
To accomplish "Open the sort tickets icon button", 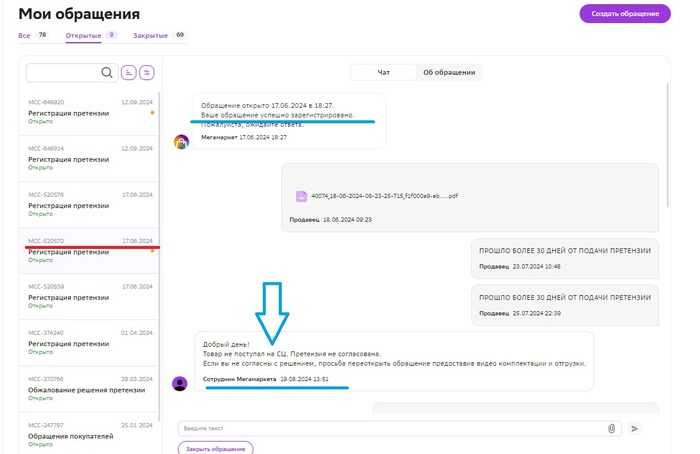I will tap(129, 72).
